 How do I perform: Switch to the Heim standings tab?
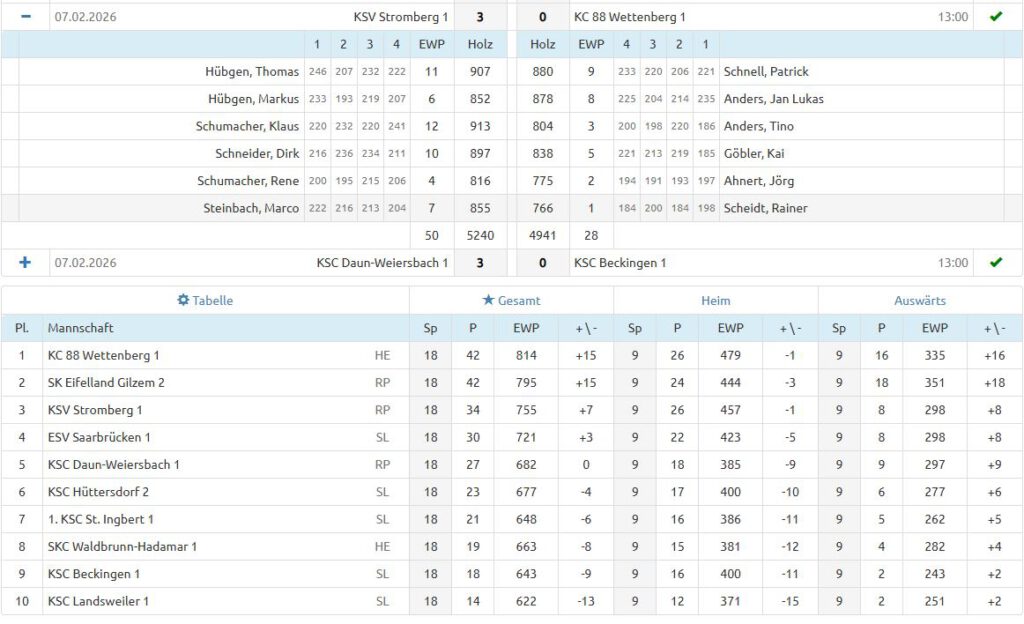coord(715,300)
